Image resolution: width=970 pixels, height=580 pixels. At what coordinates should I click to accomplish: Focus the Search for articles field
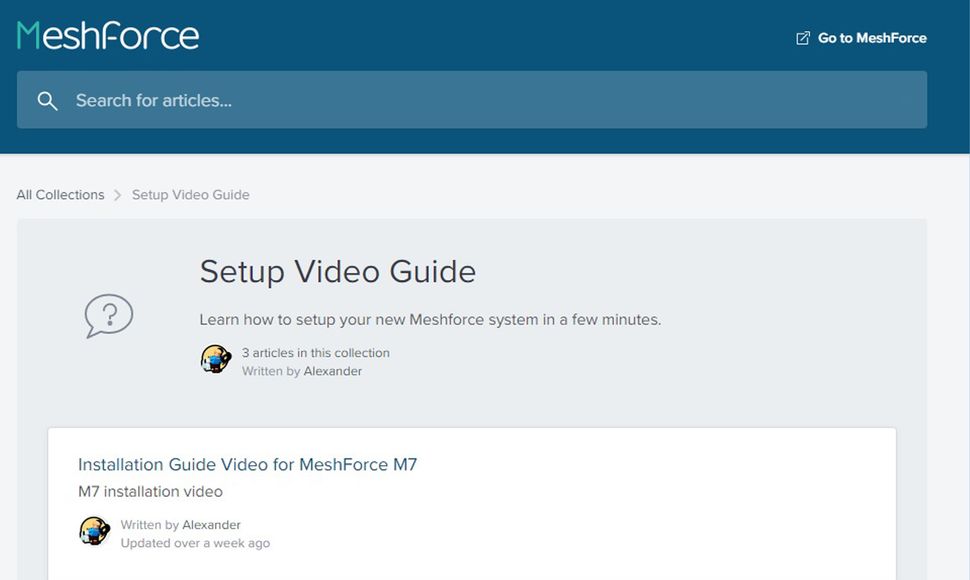[471, 100]
